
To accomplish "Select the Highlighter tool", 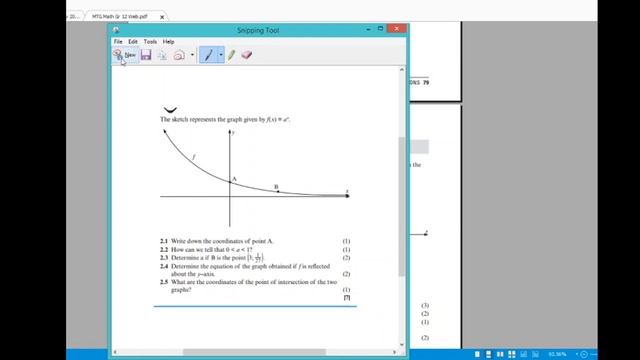I will point(231,55).
